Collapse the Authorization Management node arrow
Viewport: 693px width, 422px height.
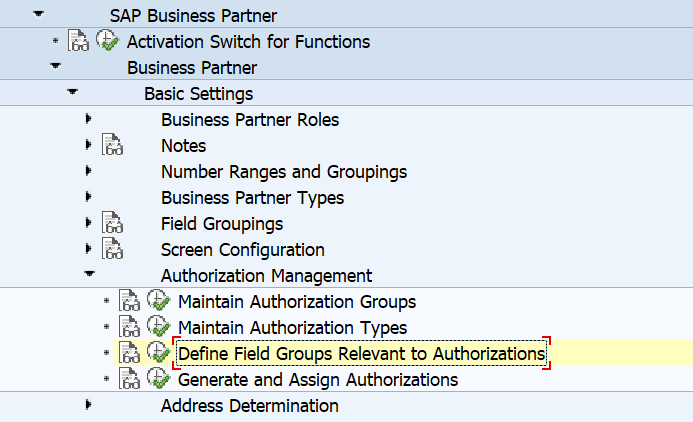[90, 274]
